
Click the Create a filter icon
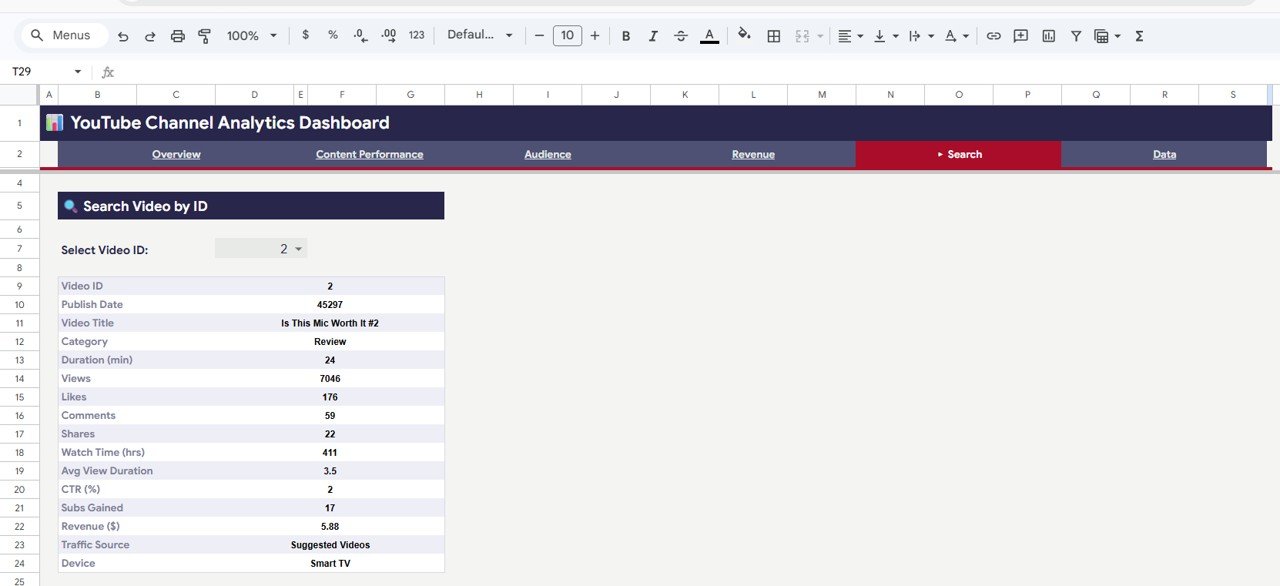1076,36
